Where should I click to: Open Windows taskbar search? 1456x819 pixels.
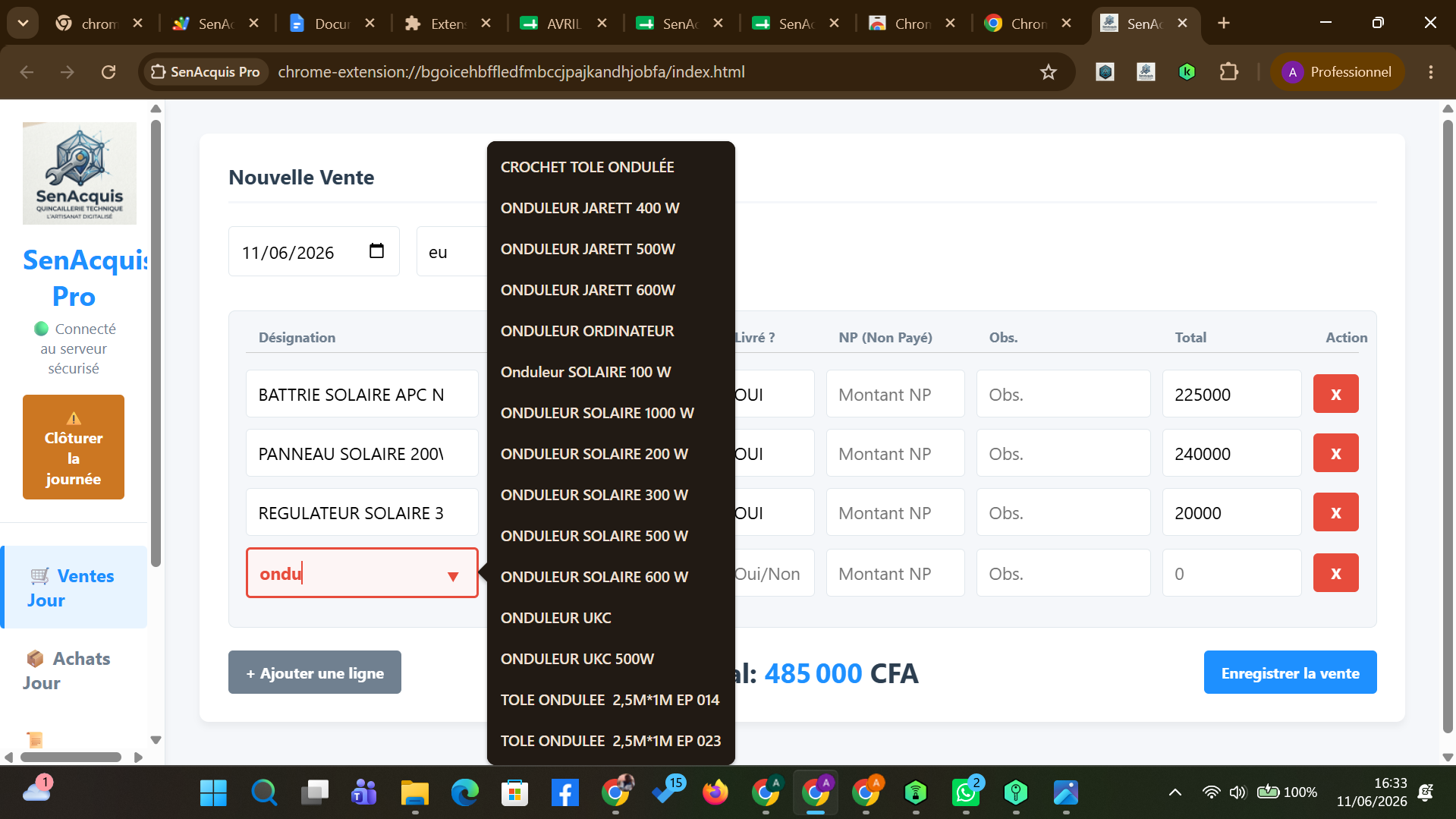tap(263, 792)
